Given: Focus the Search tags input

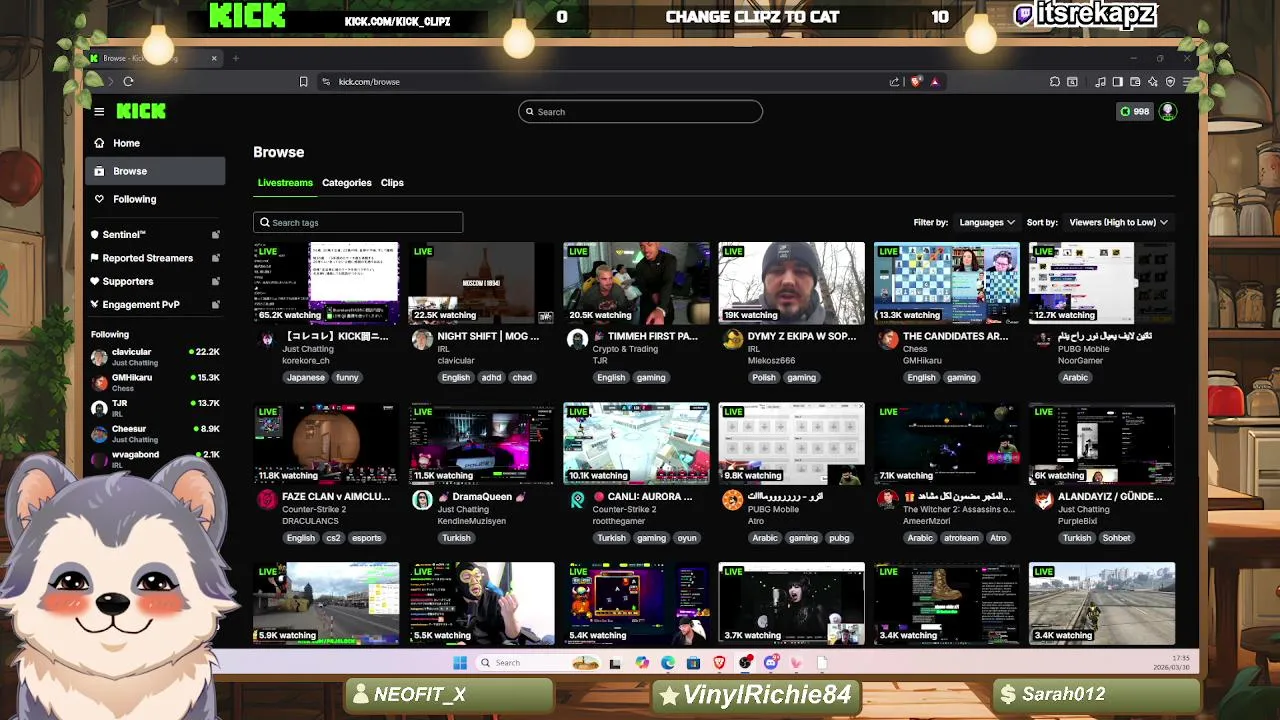Looking at the screenshot, I should point(358,222).
